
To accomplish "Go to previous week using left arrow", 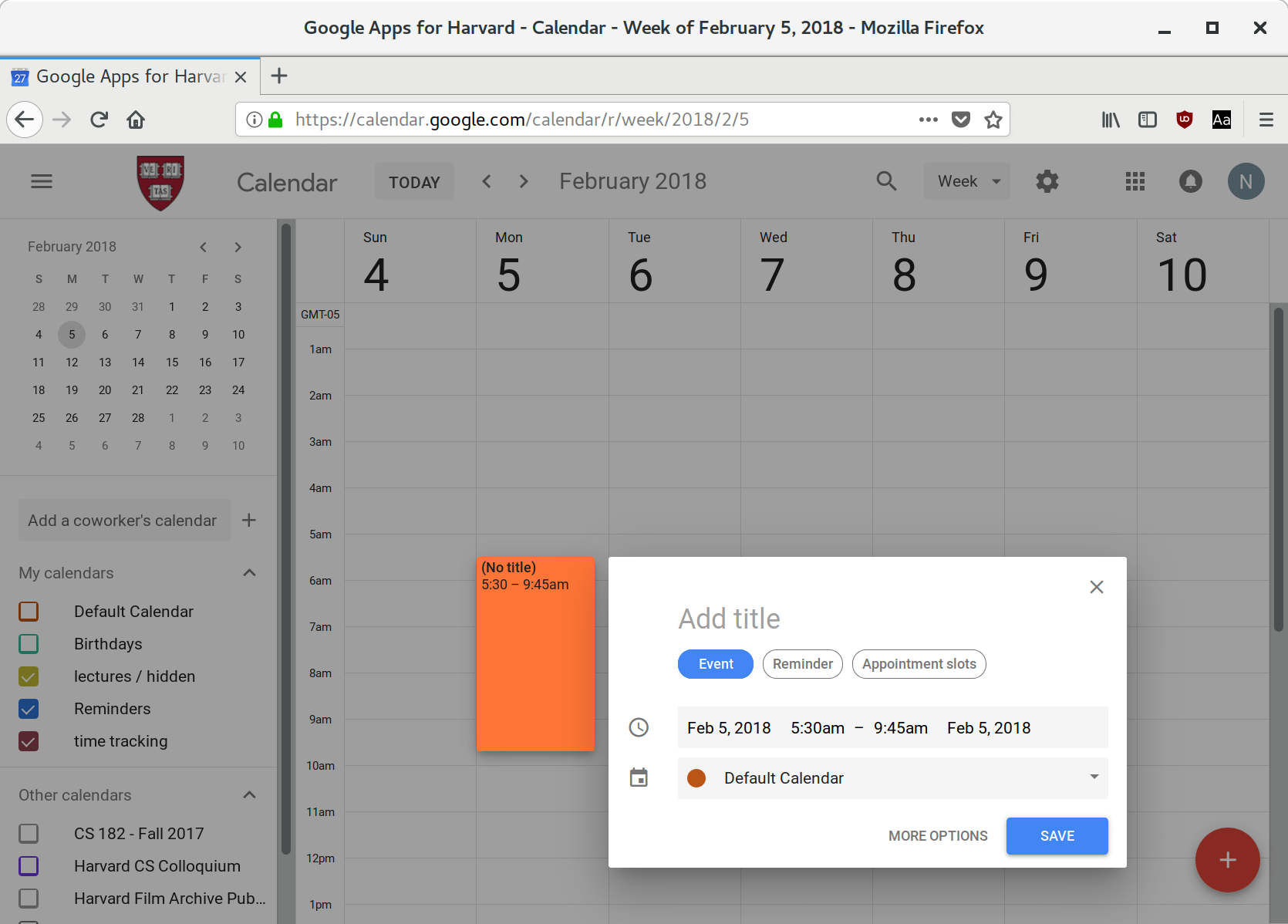I will point(487,181).
